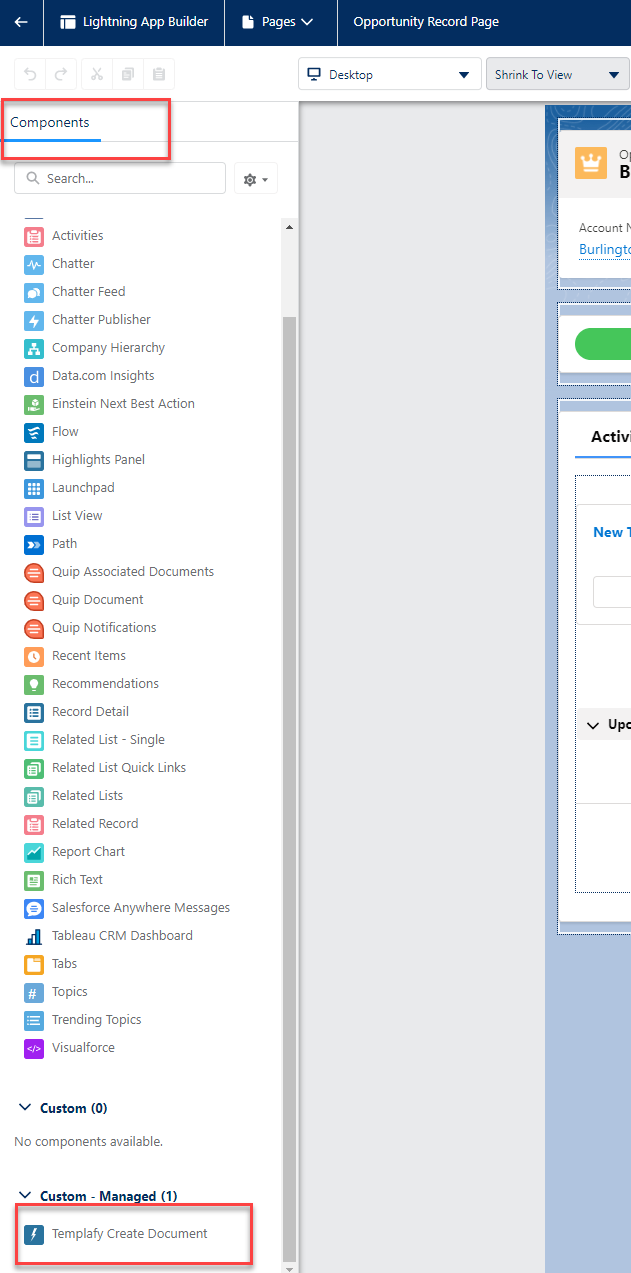Collapse the Custom (0) section
Screen dimensions: 631x1273
click(x=25, y=1108)
